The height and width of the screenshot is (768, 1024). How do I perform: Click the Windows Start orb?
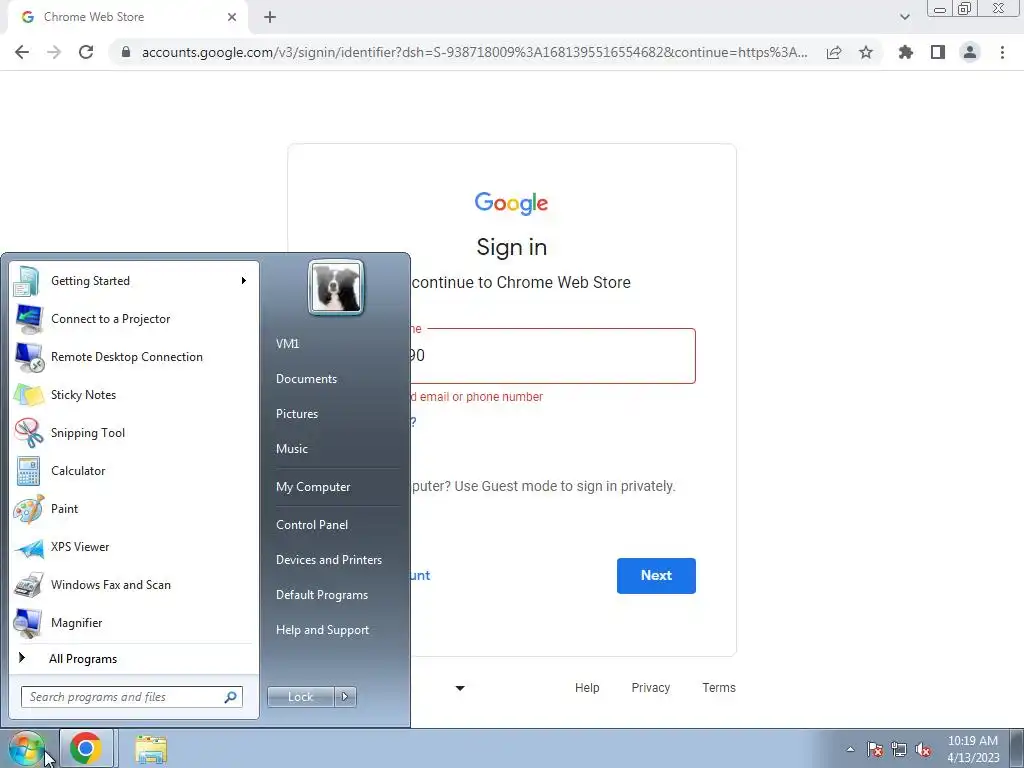coord(26,749)
